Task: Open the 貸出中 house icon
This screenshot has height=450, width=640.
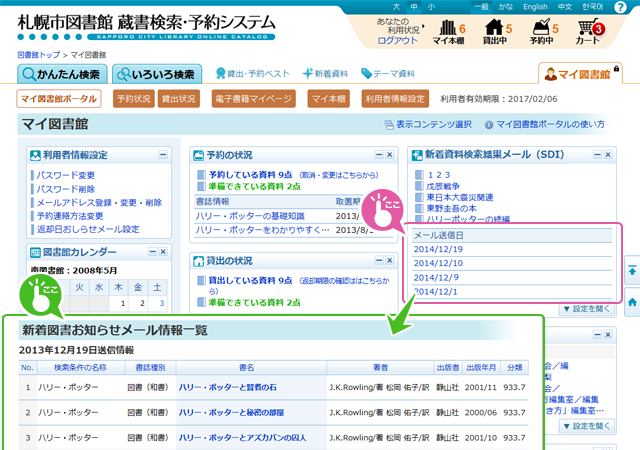Action: 496,32
